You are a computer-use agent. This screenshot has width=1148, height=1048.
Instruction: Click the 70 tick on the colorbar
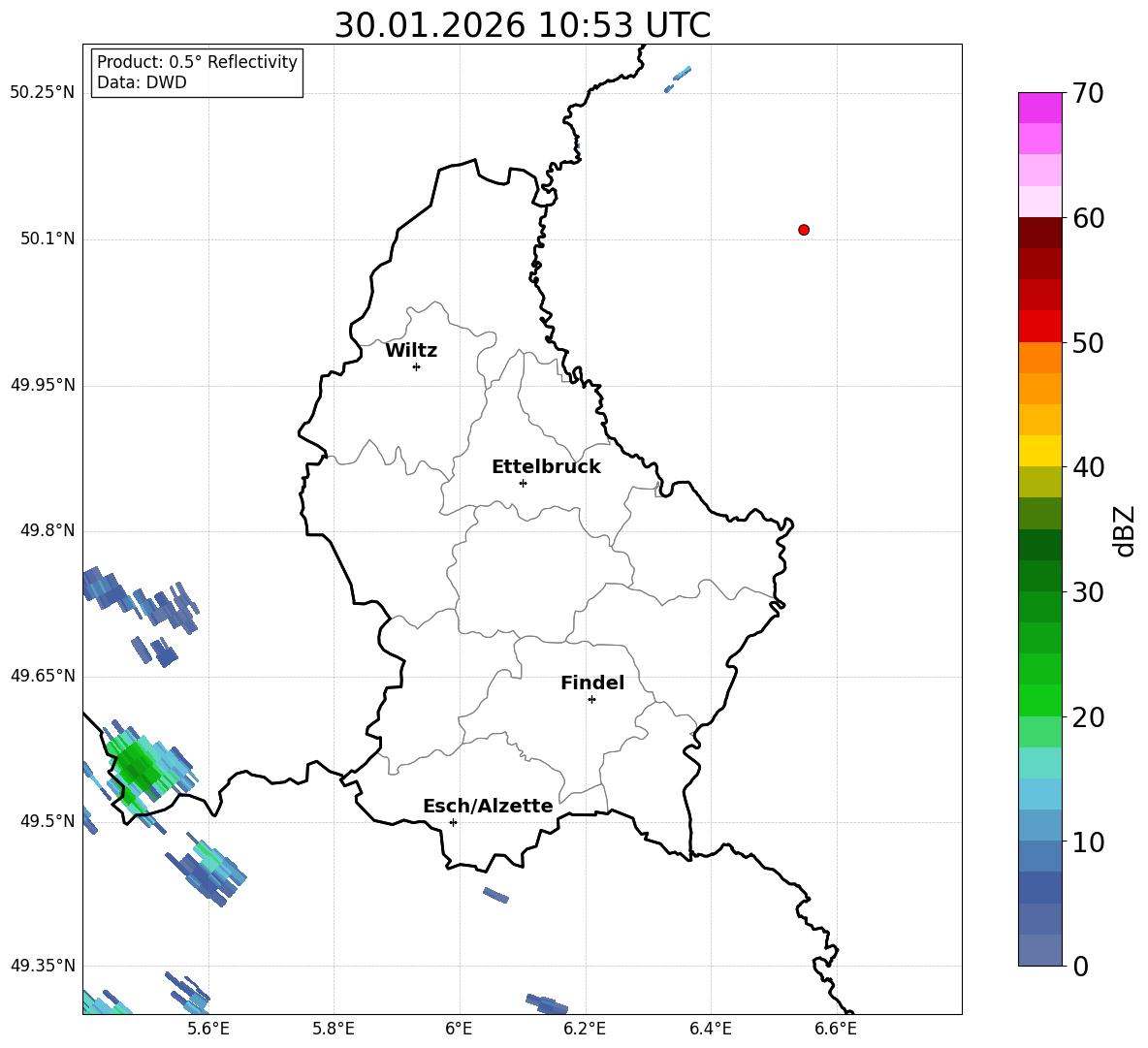coord(1088,93)
